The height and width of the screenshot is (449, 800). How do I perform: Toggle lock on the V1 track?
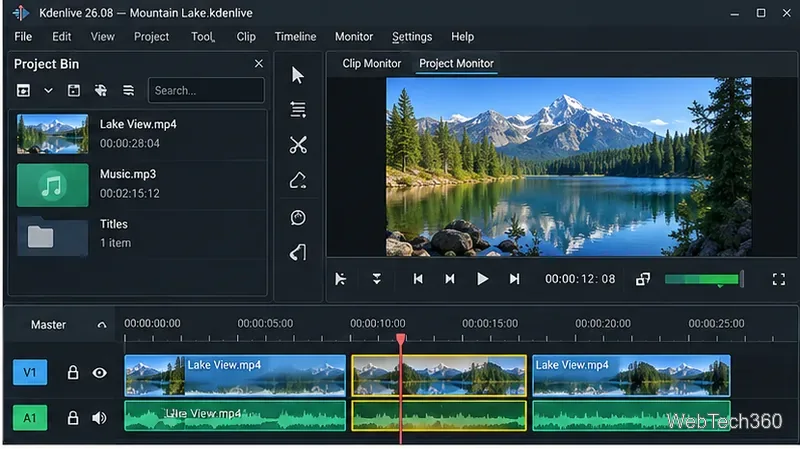click(x=73, y=372)
